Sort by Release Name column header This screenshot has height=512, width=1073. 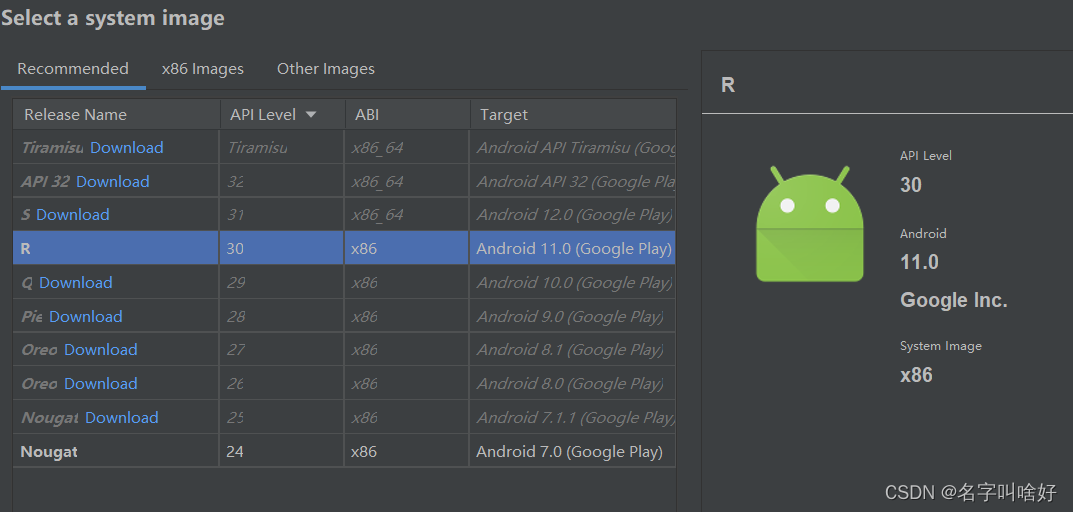click(116, 114)
